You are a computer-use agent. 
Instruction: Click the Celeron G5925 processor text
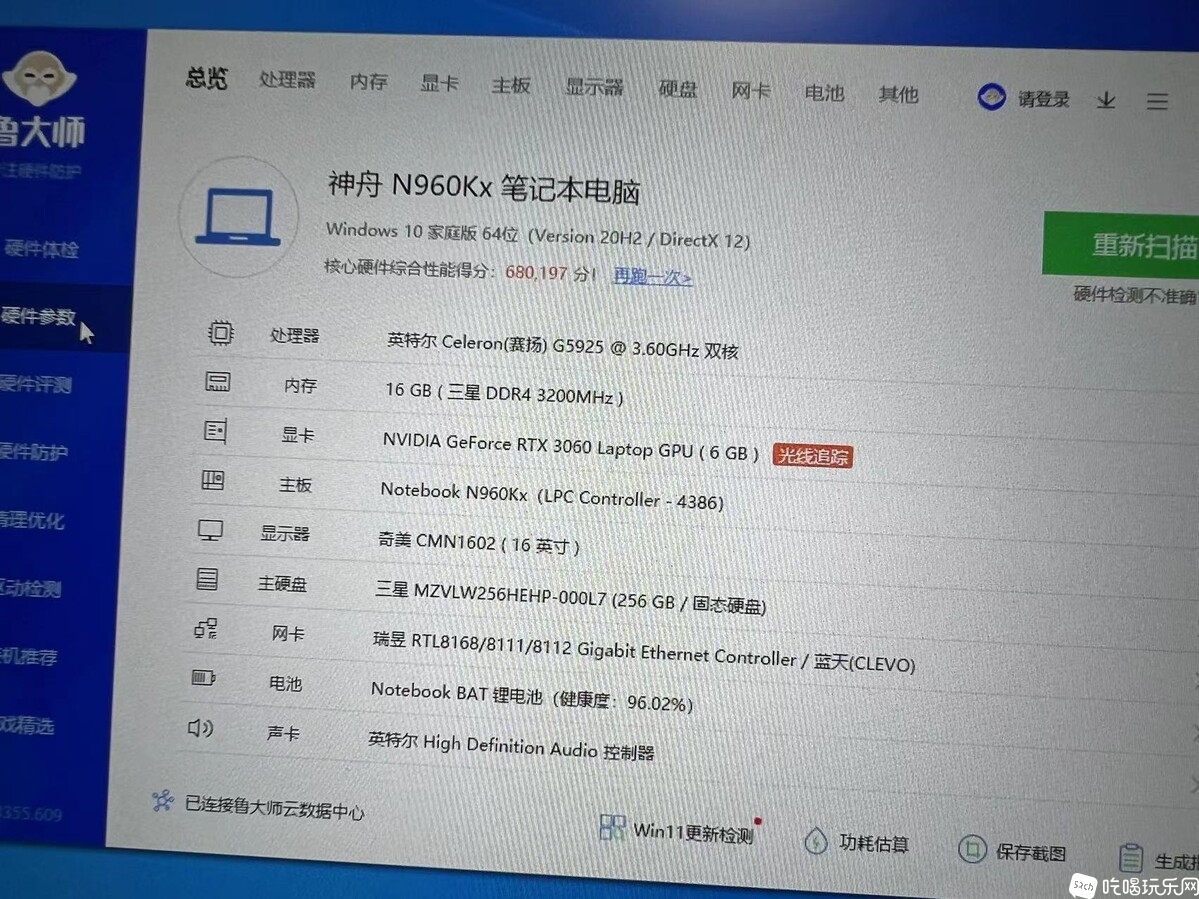click(x=562, y=346)
